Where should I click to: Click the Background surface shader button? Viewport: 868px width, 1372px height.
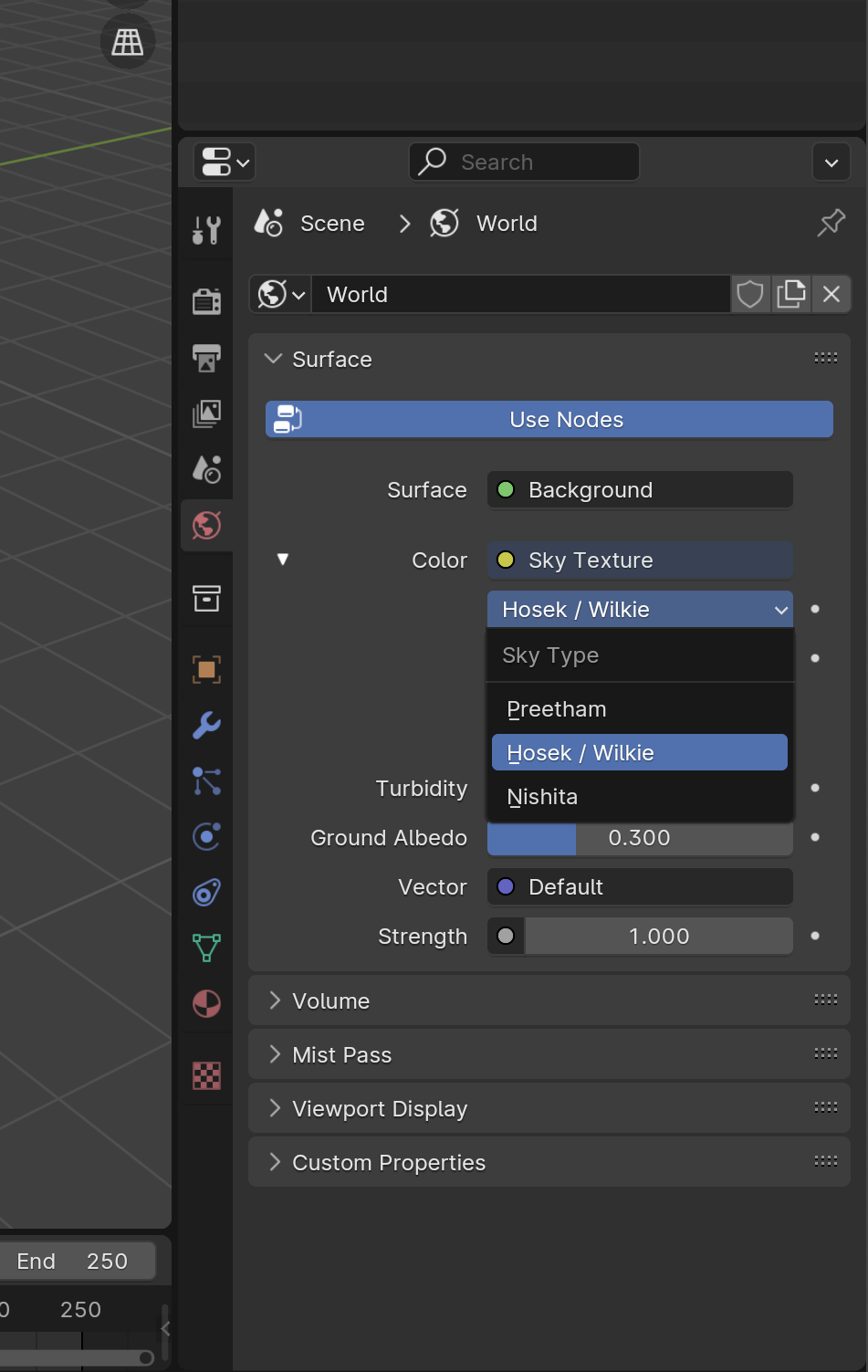click(639, 490)
